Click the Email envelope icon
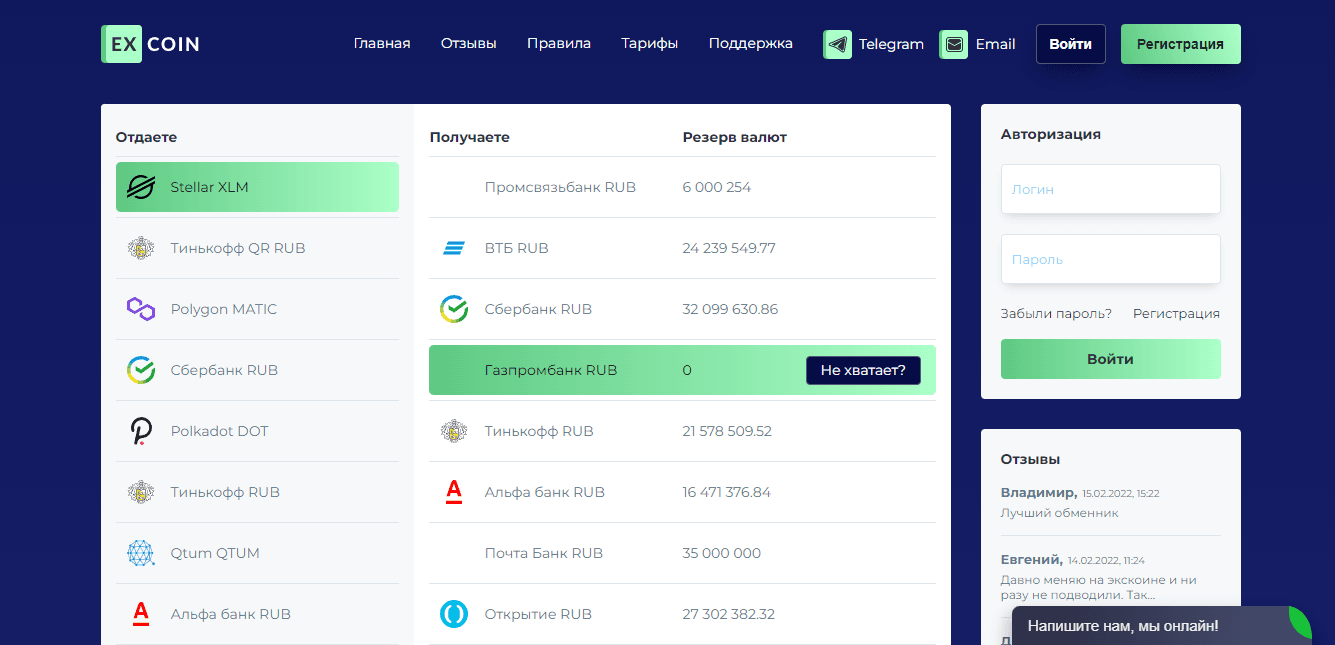Screen dimensions: 1335x645 coord(954,44)
